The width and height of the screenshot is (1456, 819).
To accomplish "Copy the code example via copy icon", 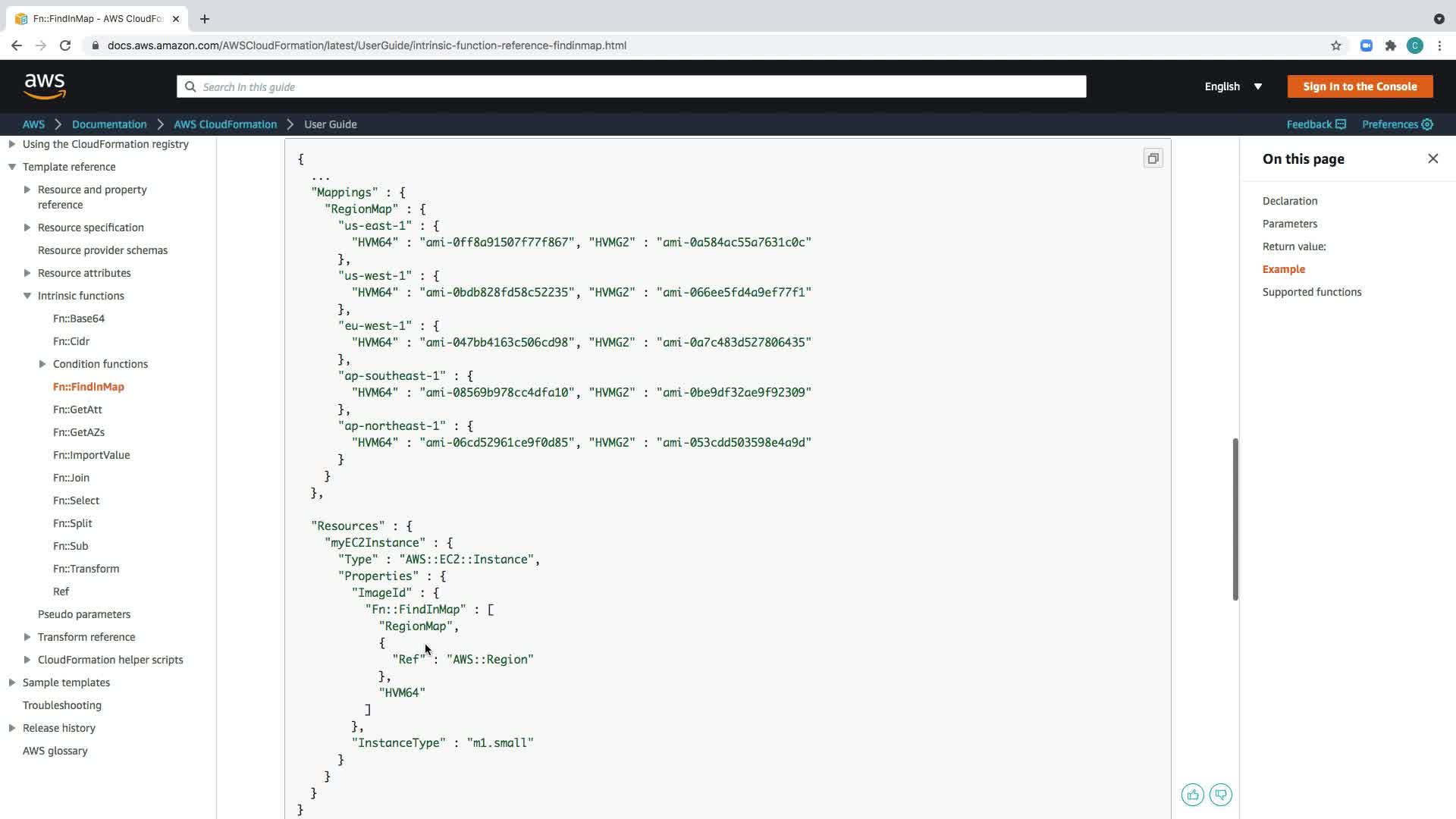I will [1153, 158].
